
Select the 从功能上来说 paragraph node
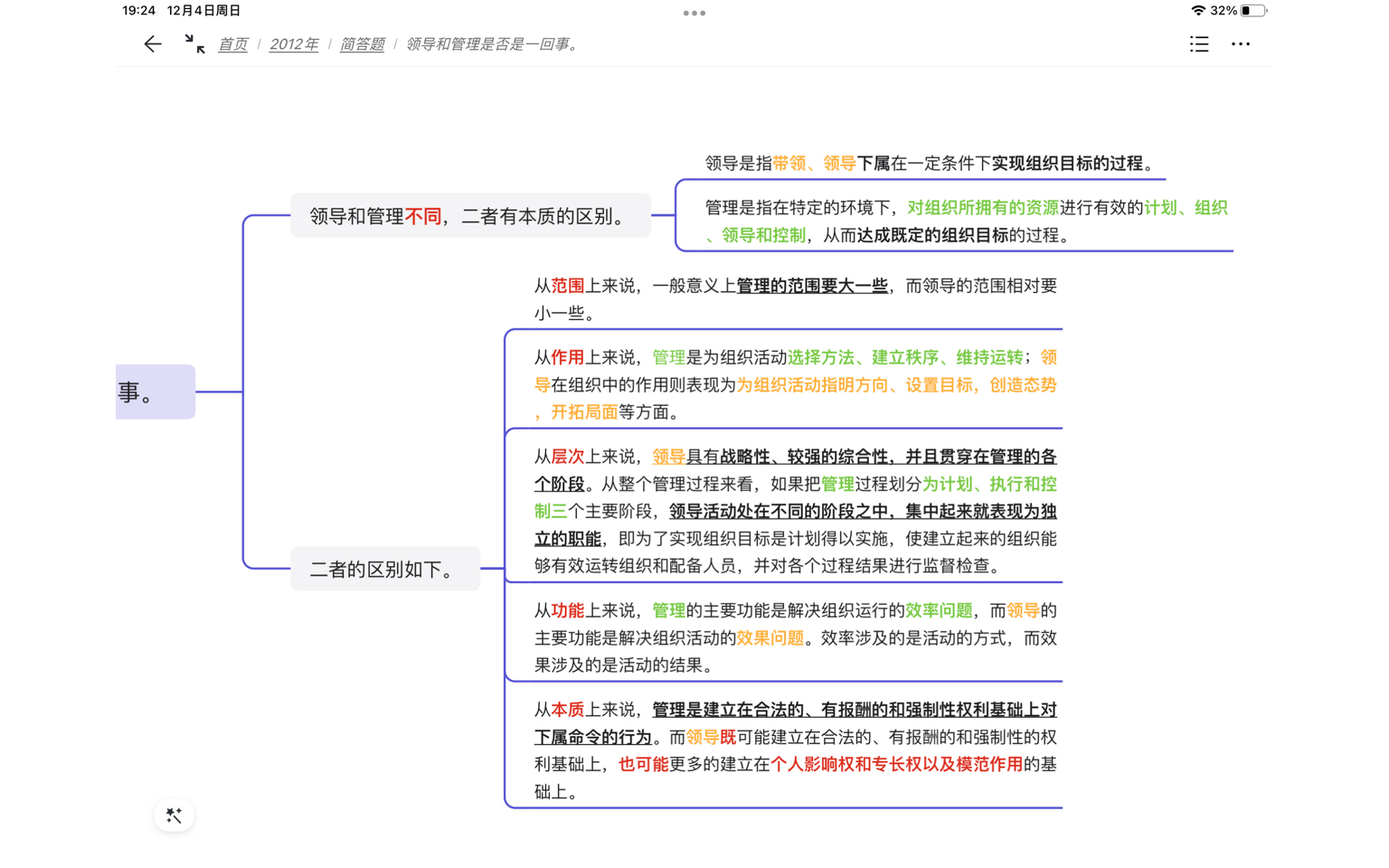coord(796,637)
